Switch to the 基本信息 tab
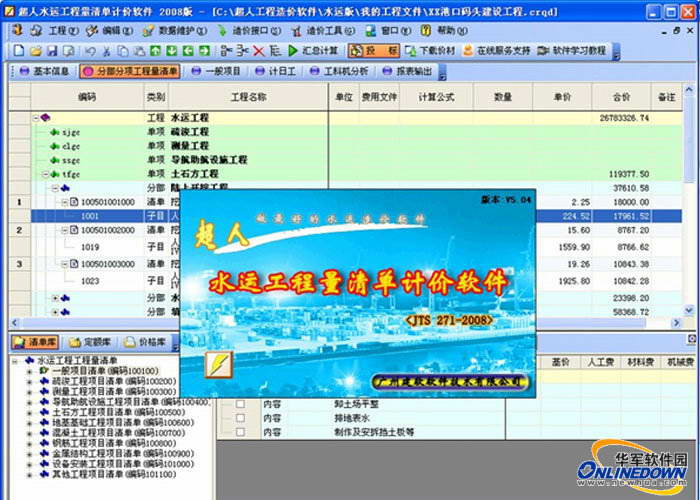Viewport: 700px width, 500px height. click(x=44, y=71)
